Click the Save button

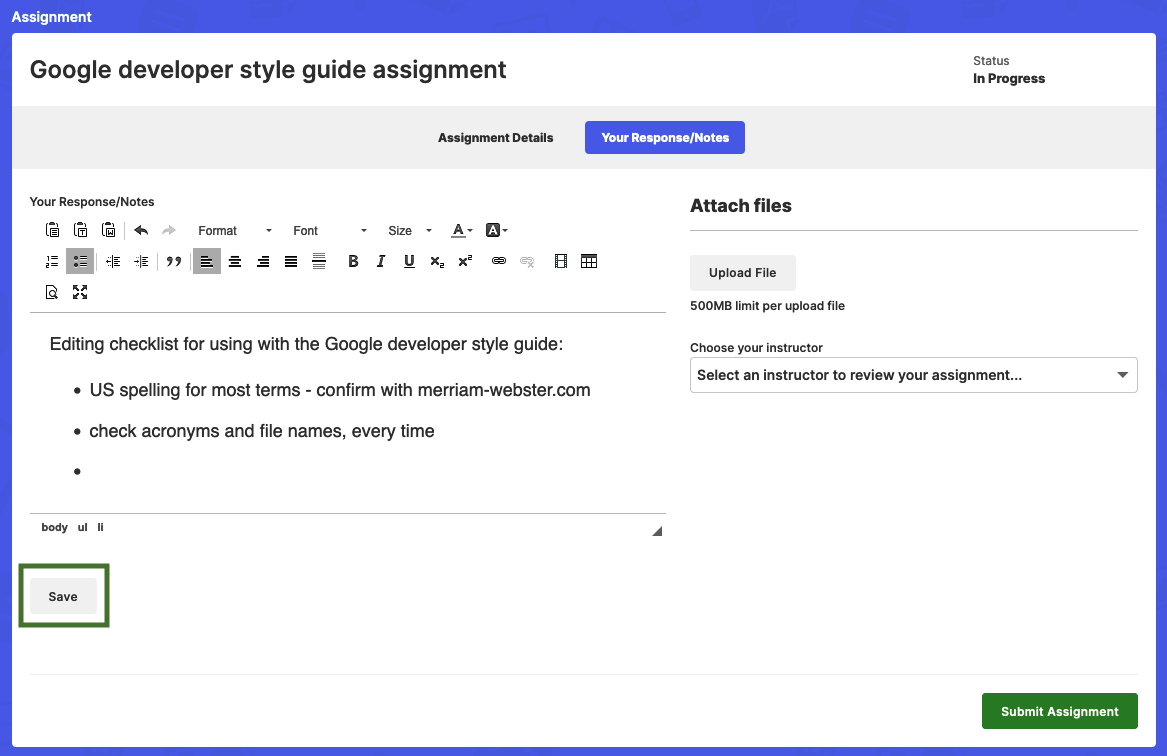click(63, 595)
